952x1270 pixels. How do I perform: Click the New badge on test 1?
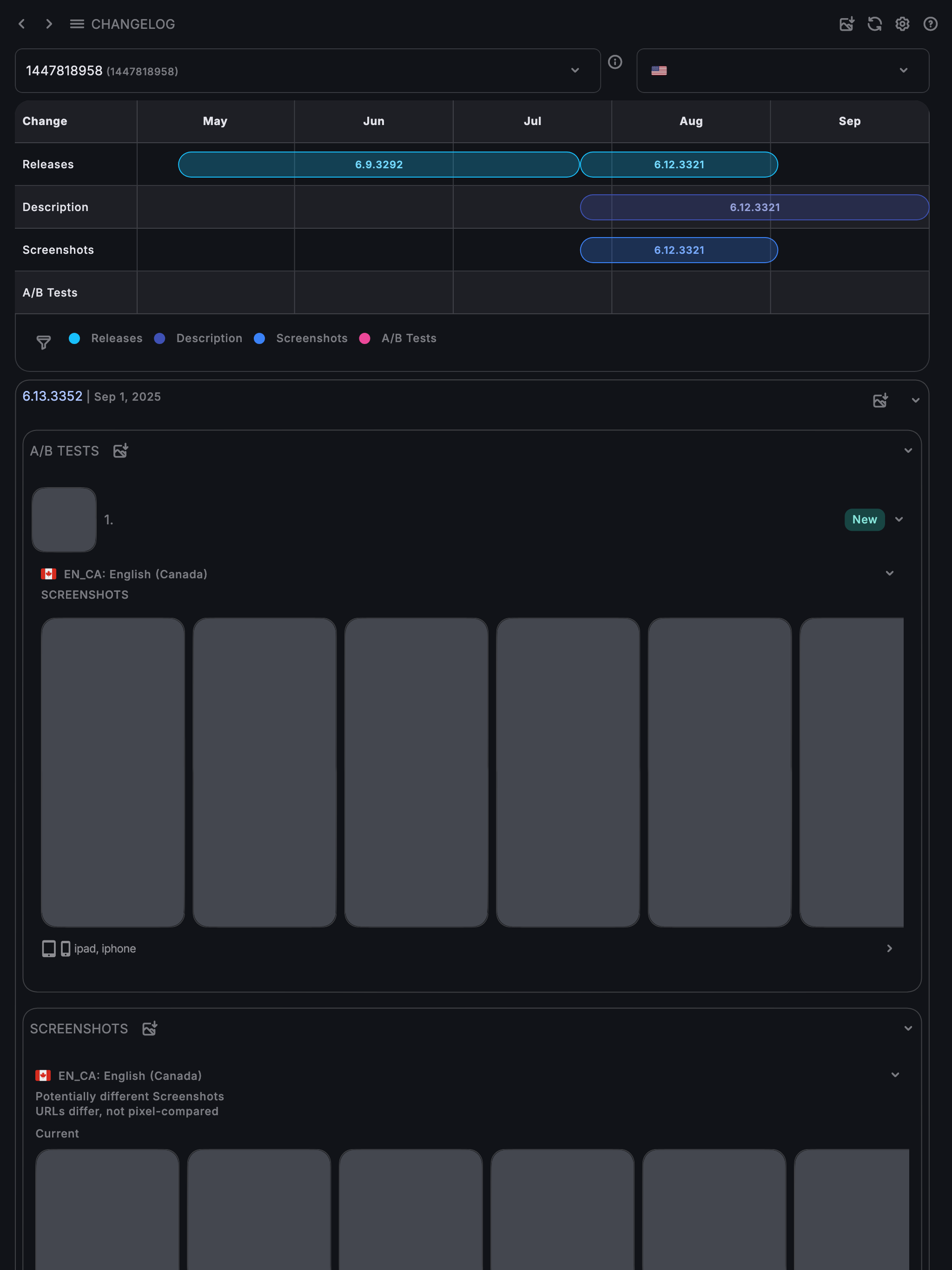(865, 520)
